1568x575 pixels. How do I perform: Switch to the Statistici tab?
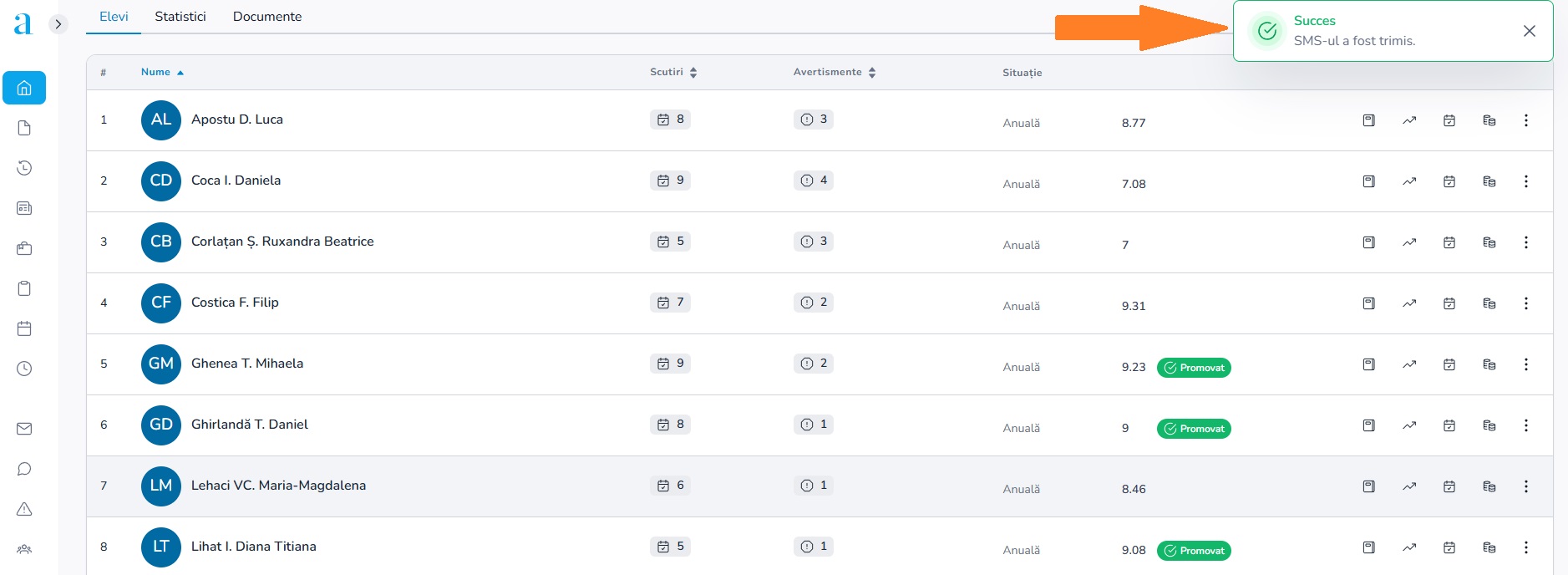(180, 17)
